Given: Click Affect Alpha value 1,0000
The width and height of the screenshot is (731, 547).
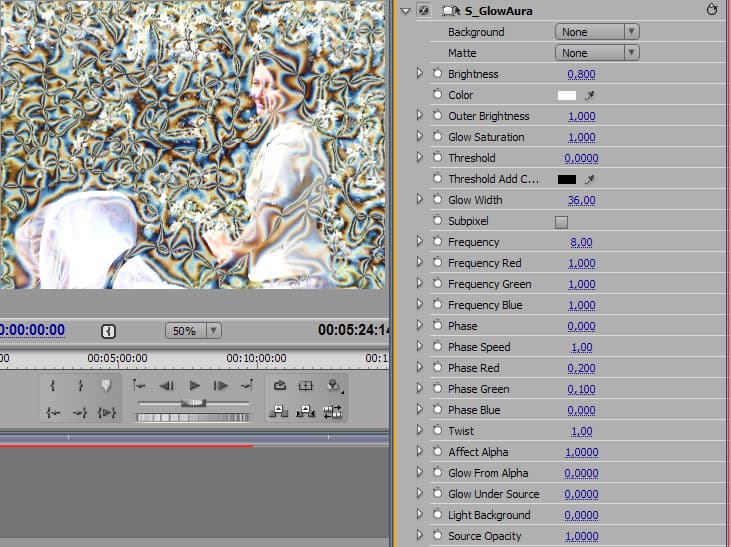Looking at the screenshot, I should [x=581, y=452].
